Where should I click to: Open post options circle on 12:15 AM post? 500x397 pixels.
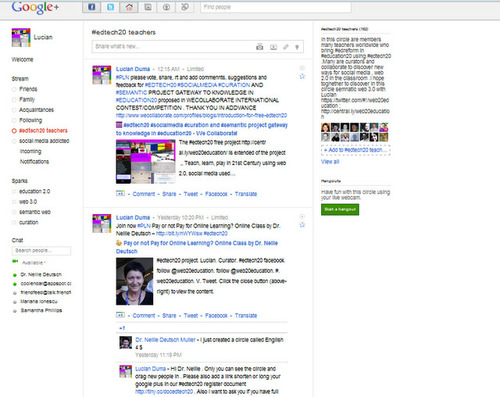tap(302, 68)
